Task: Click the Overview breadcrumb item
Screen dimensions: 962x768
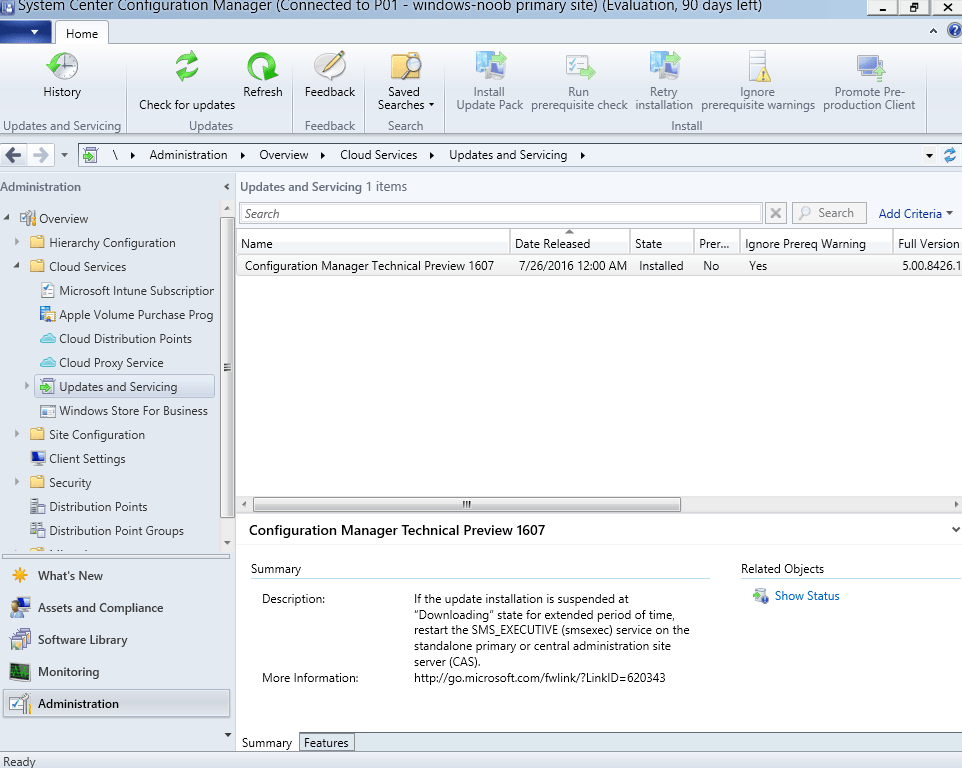Action: pos(283,155)
